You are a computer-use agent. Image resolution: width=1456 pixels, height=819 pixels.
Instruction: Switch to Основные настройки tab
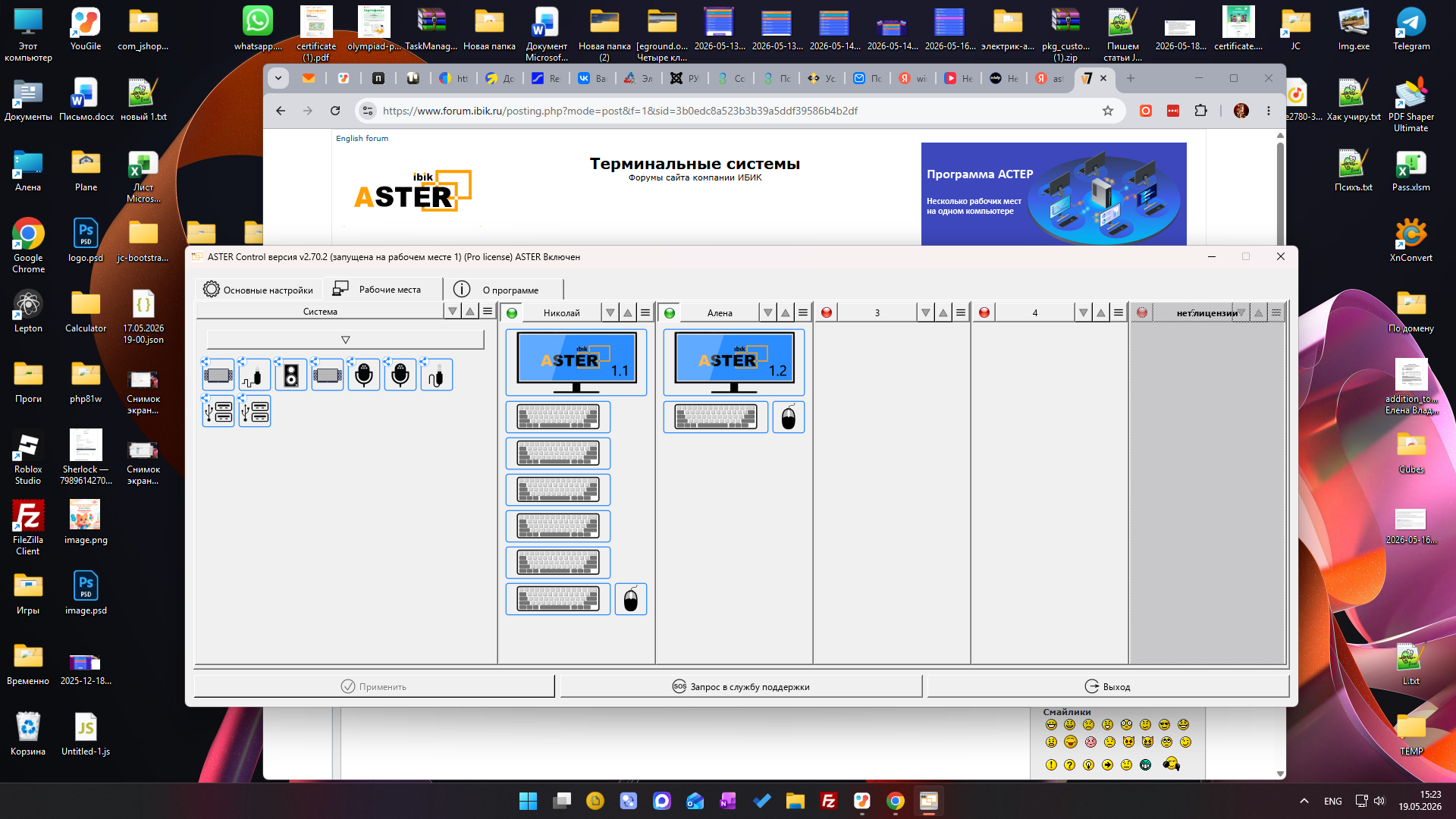[x=259, y=290]
